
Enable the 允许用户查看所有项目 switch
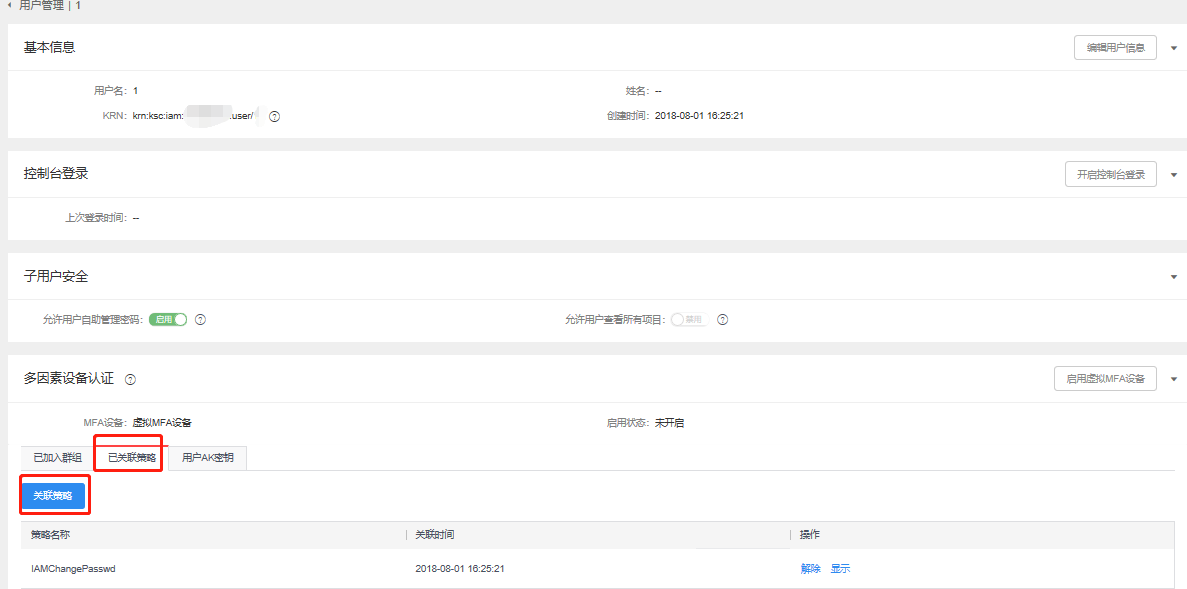(688, 320)
